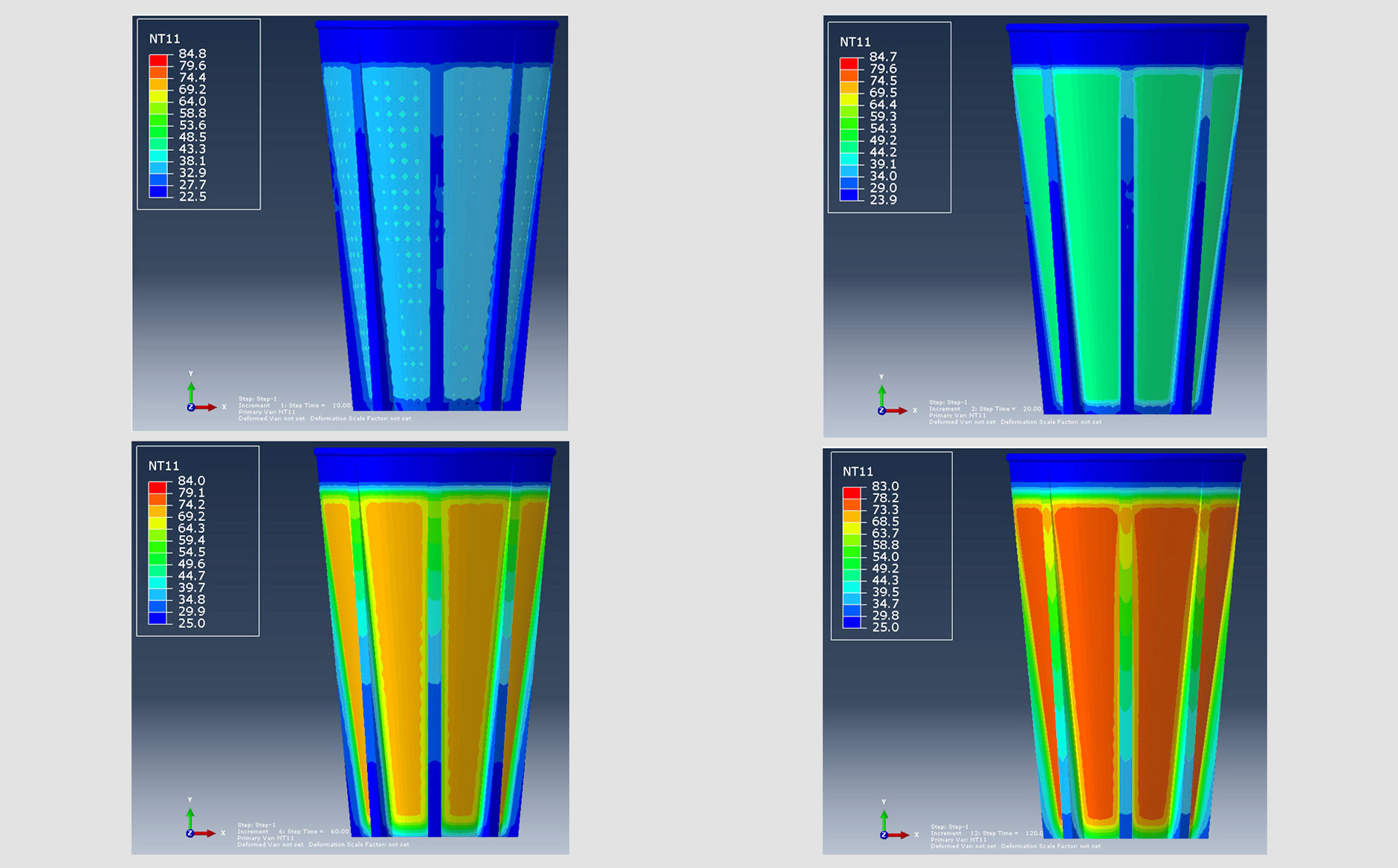Screen dimensions: 1398x868
Task: Click legend value 44.7
Action: pyautogui.click(x=192, y=576)
